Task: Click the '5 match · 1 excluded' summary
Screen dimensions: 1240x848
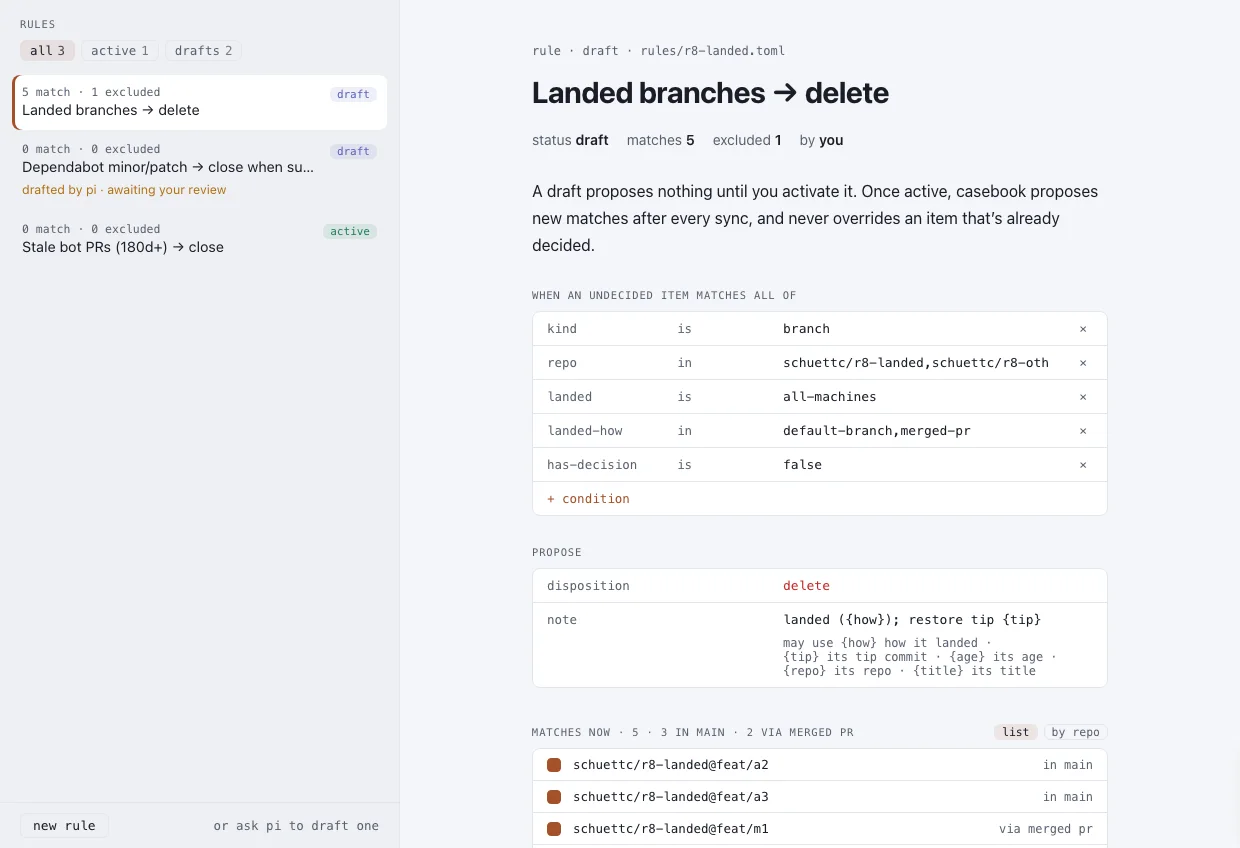Action: [91, 92]
